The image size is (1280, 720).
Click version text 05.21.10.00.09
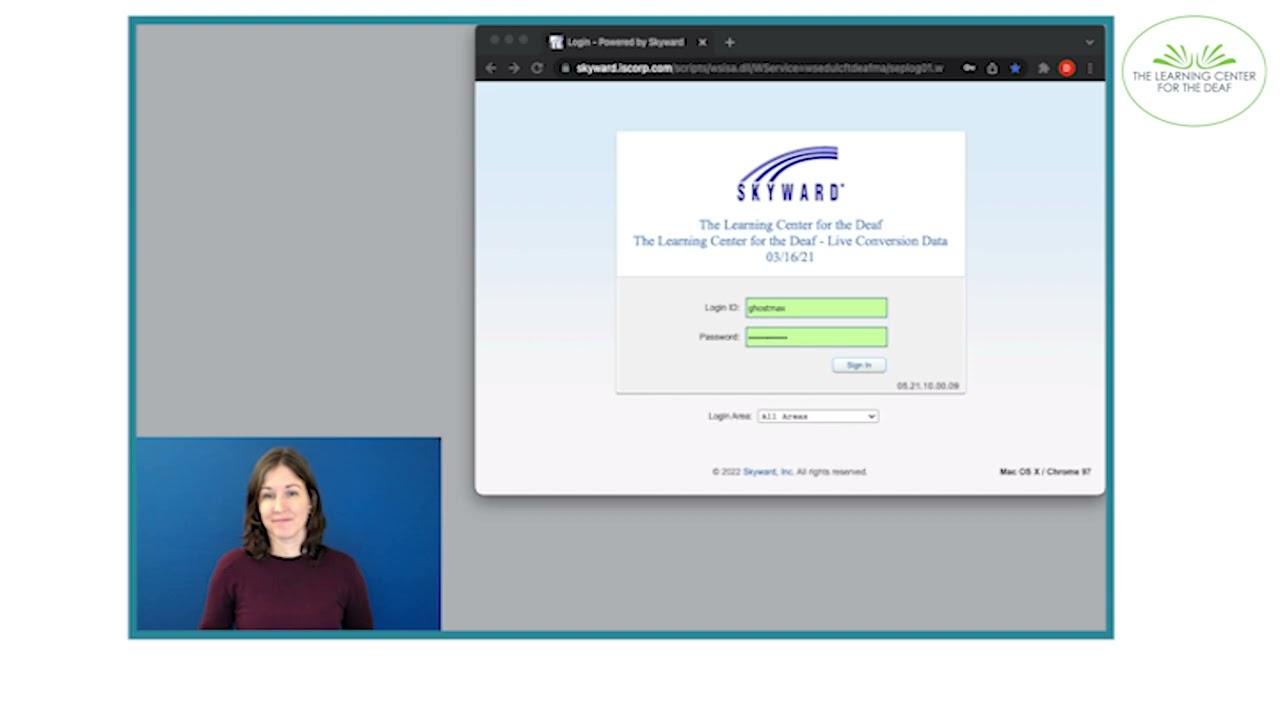(927, 386)
